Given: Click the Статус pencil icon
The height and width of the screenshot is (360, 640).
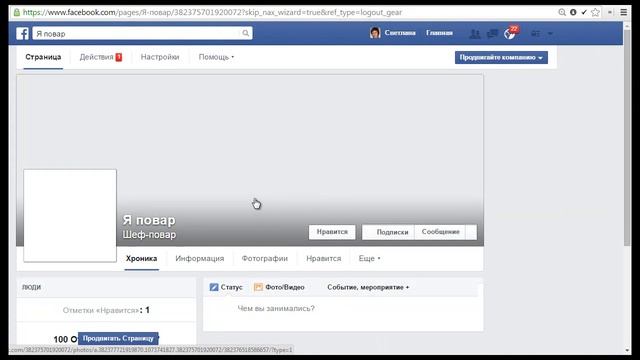Looking at the screenshot, I should point(214,287).
